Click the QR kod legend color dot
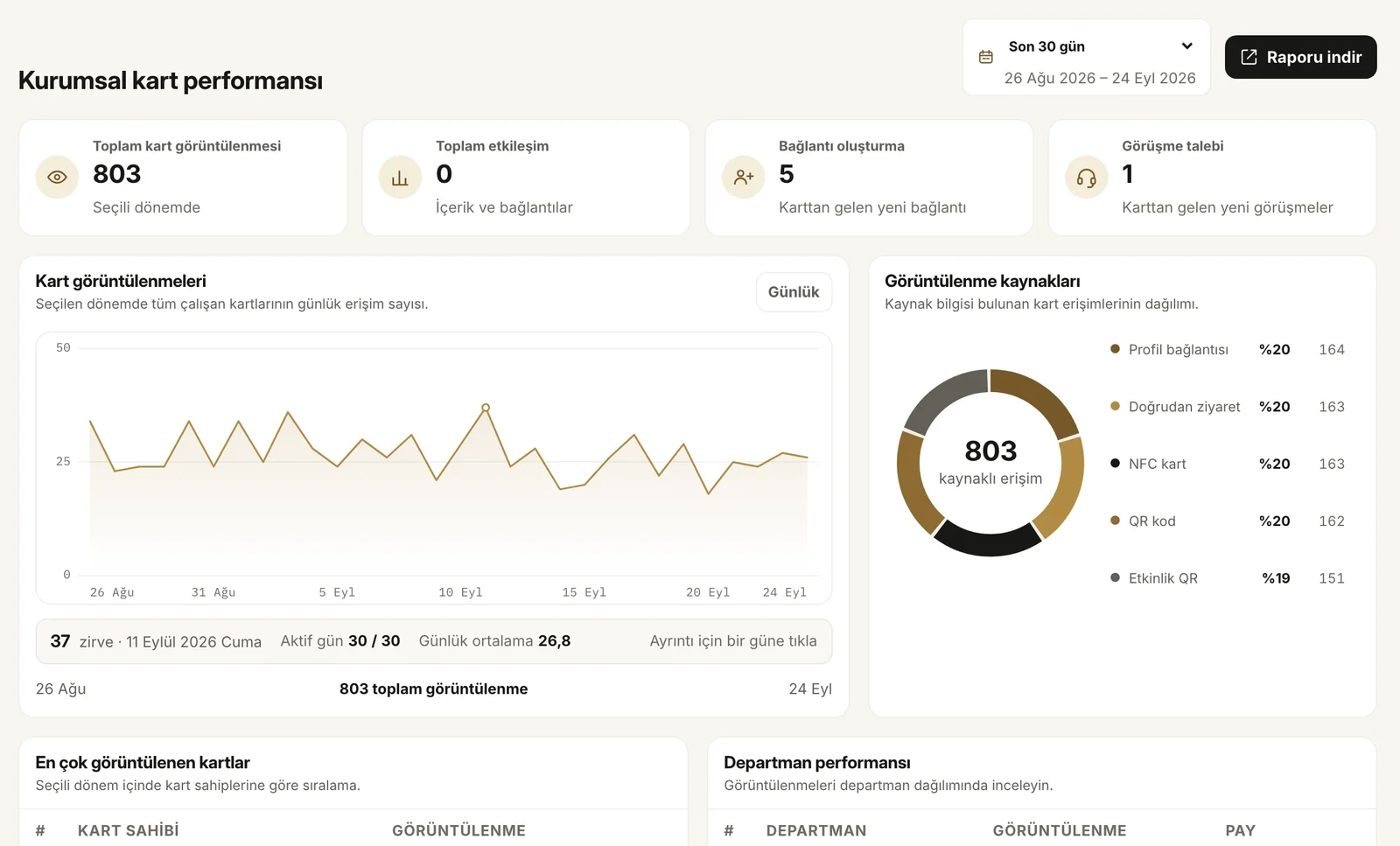This screenshot has height=846, width=1400. point(1115,521)
